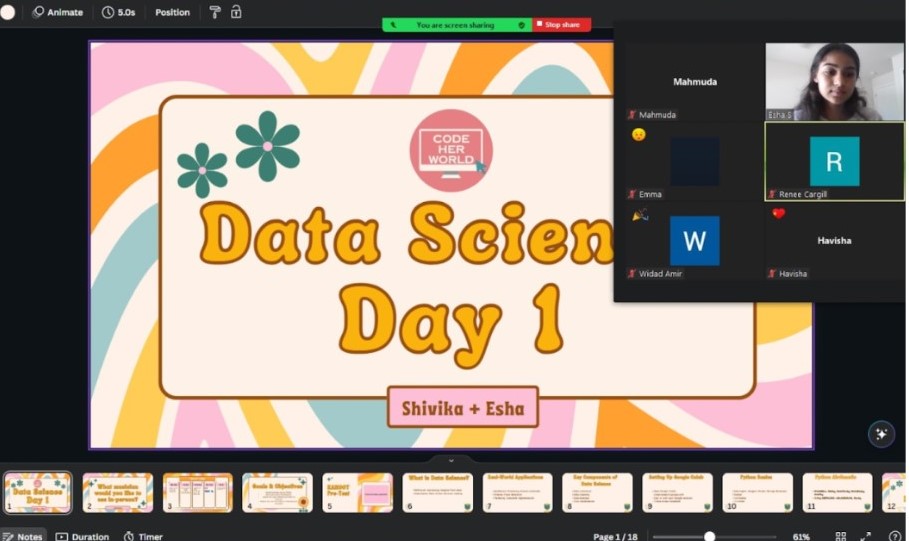The image size is (909, 541).
Task: Select the copy style paint roller icon
Action: pyautogui.click(x=214, y=12)
